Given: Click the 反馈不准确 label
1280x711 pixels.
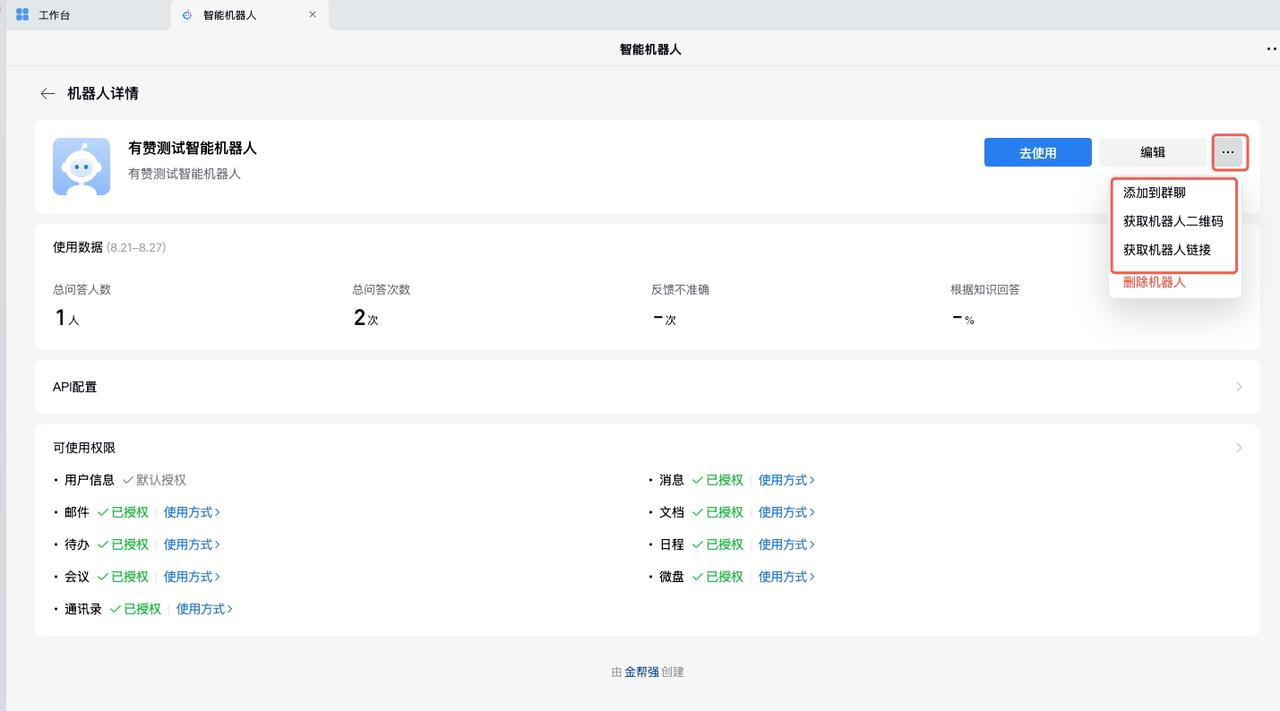Looking at the screenshot, I should coord(680,289).
